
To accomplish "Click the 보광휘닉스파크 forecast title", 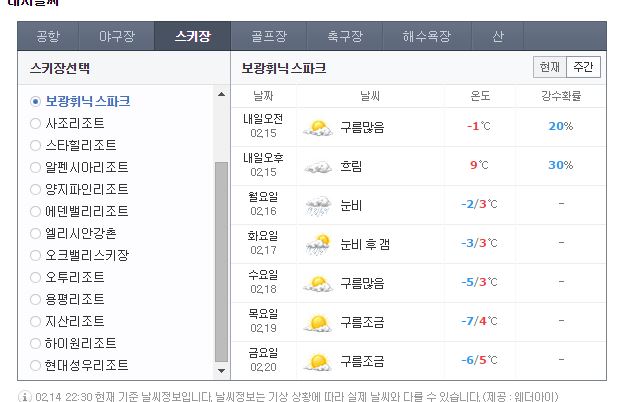I will tap(284, 68).
